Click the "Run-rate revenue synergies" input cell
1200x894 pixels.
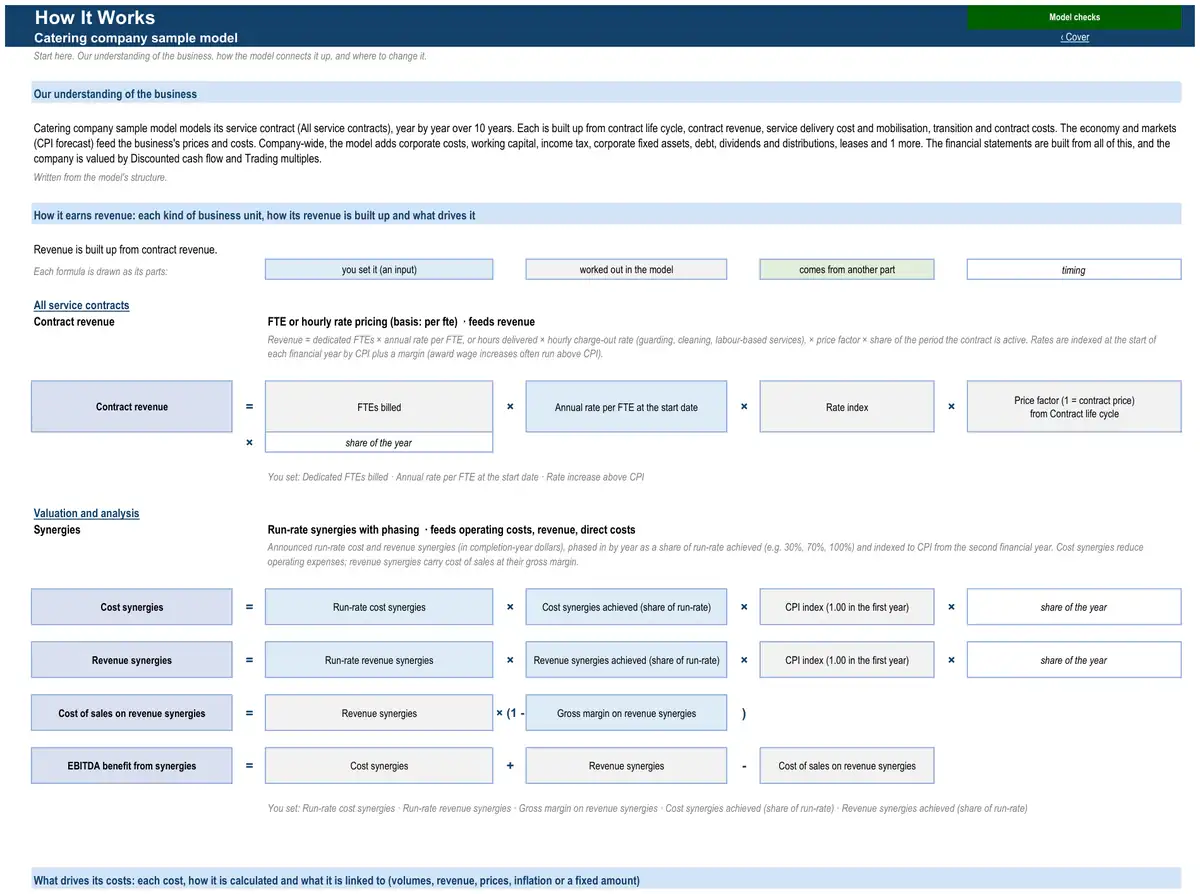[379, 660]
